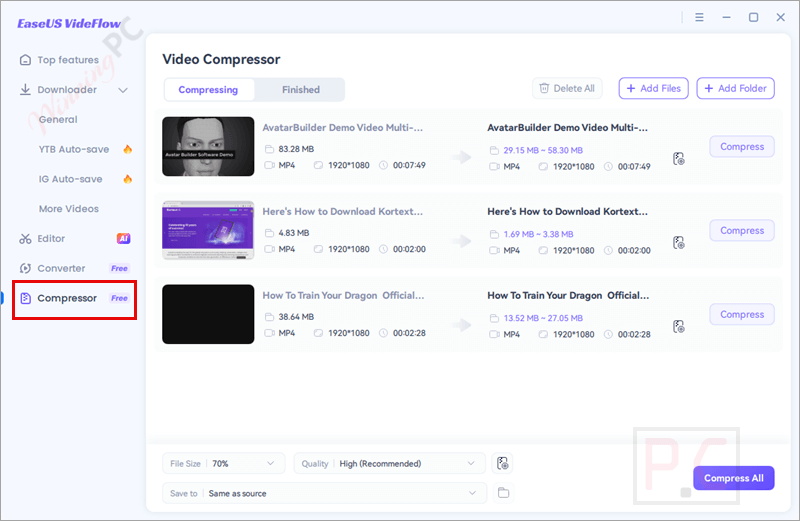Viewport: 800px width, 521px height.
Task: Open AvatarBuilder Demo Video thumbnail
Action: [208, 146]
